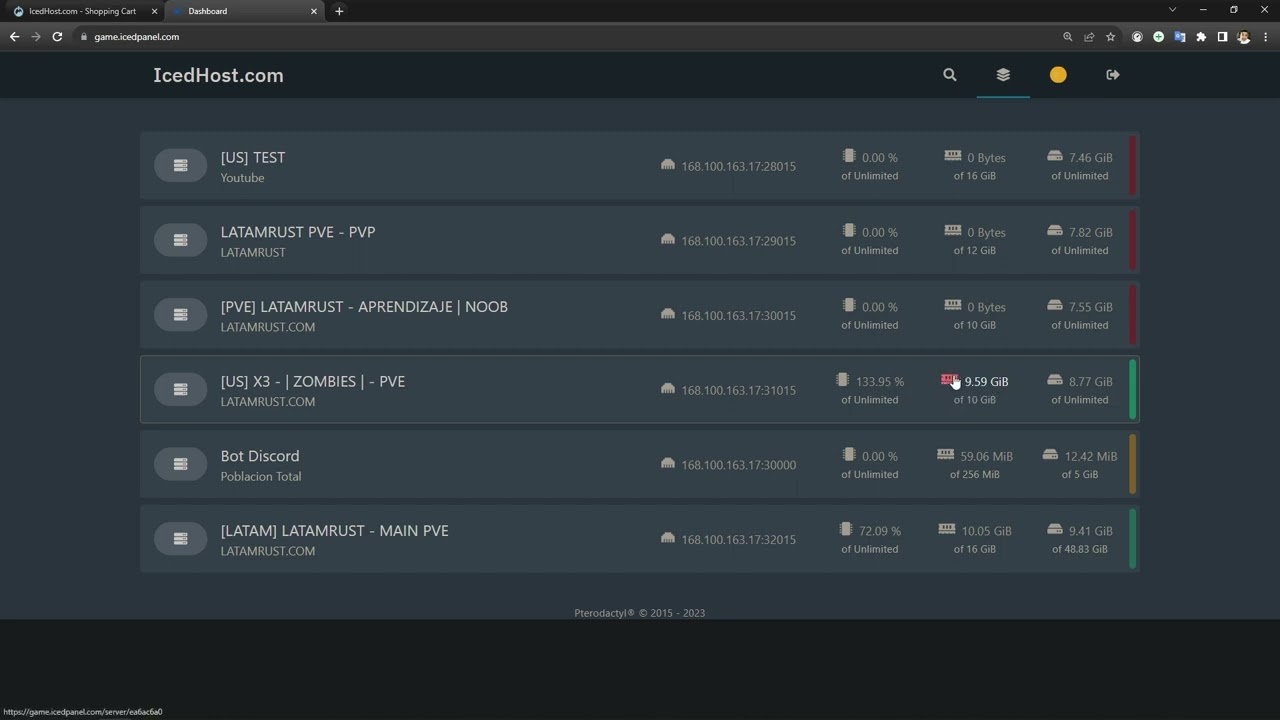The image size is (1280, 720).
Task: Click CPU chip icon showing 133.95 %
Action: 843,380
